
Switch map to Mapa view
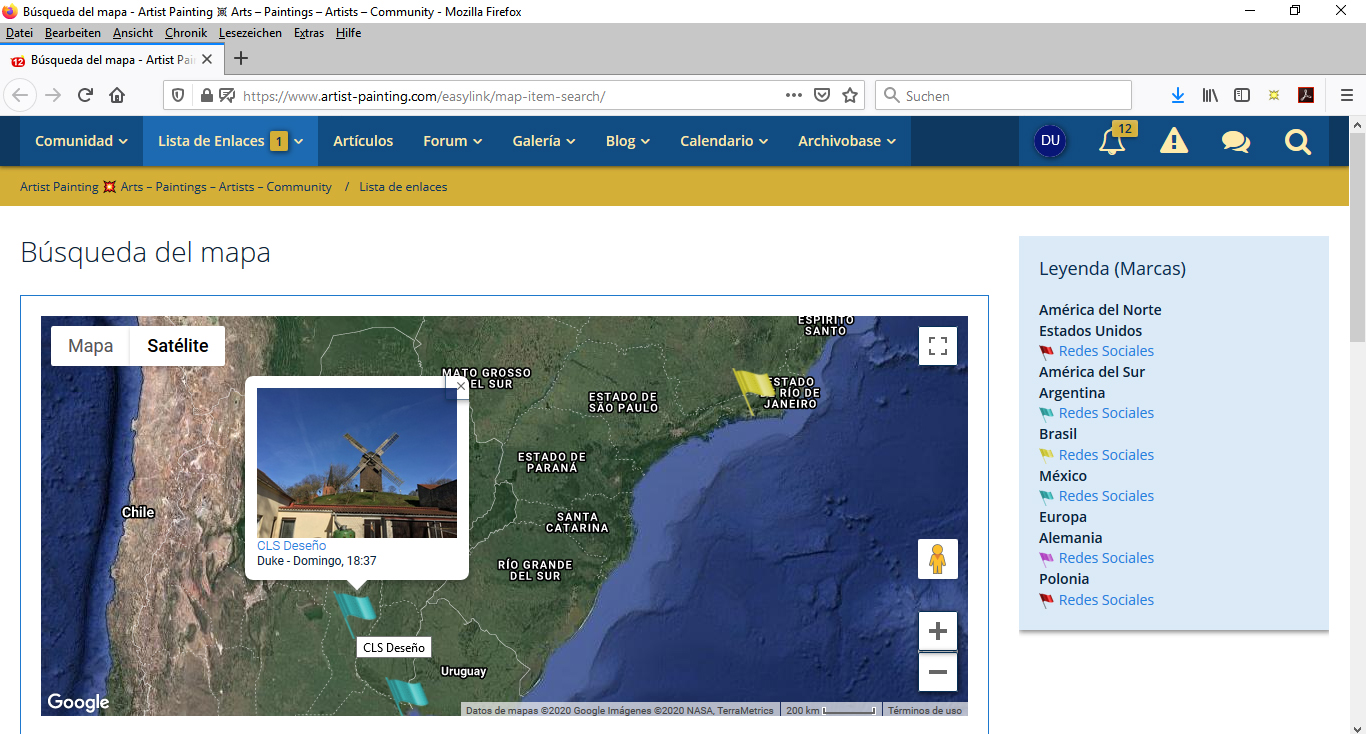click(90, 346)
